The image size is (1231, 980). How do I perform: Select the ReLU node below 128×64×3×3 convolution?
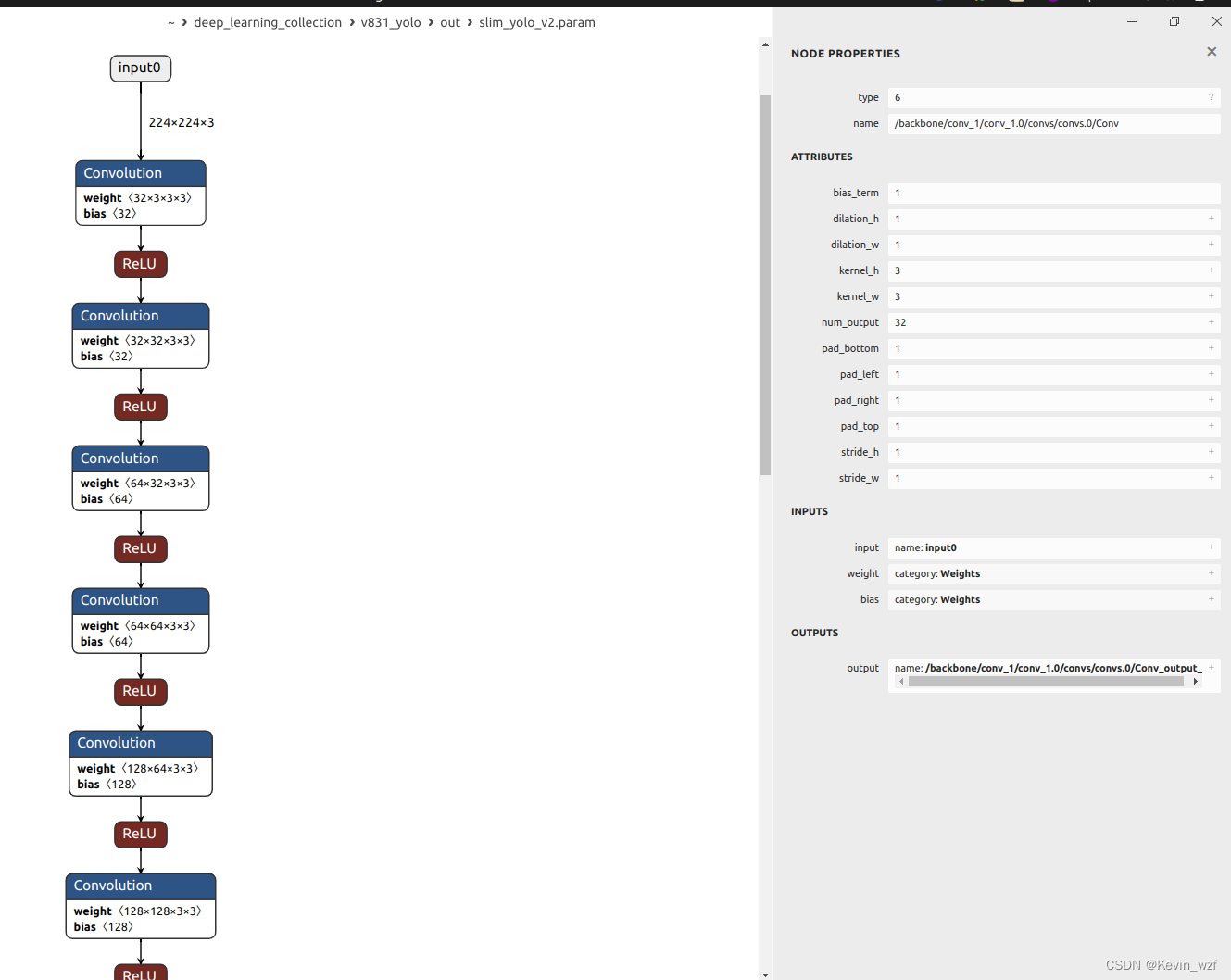(141, 835)
